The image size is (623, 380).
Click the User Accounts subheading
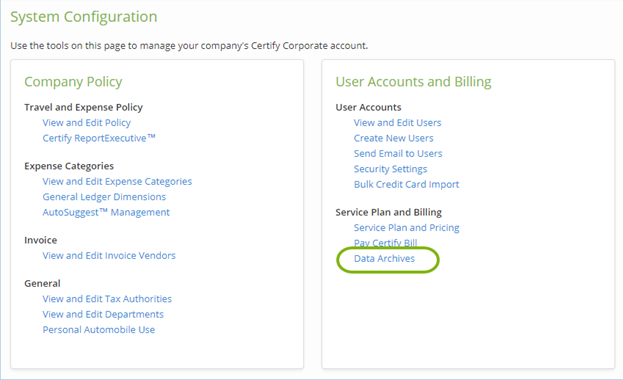pos(368,107)
